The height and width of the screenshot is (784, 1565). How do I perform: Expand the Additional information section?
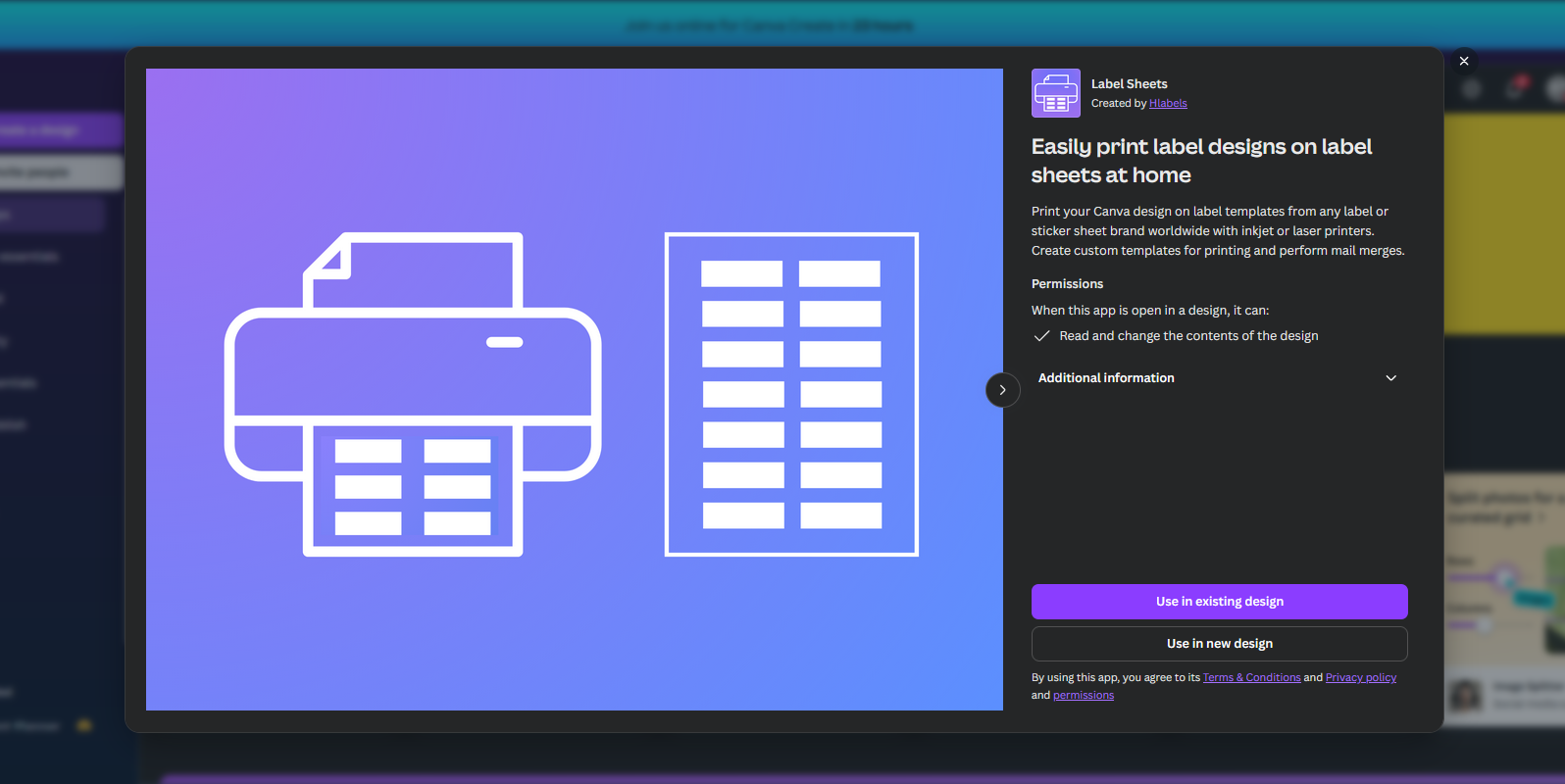point(1219,378)
